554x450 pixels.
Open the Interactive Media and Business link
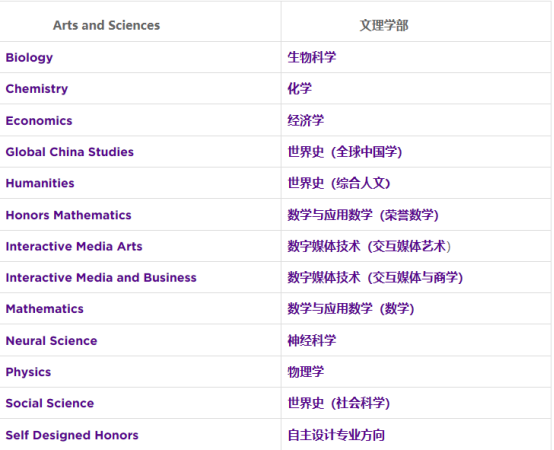101,278
